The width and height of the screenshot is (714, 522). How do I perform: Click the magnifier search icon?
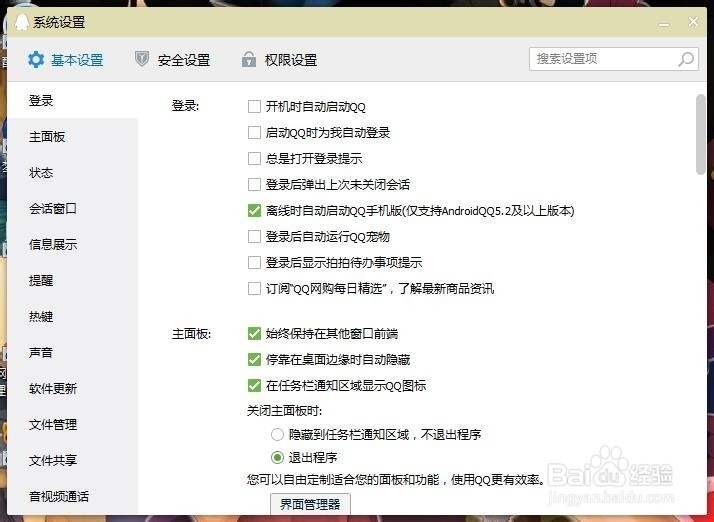coord(686,59)
